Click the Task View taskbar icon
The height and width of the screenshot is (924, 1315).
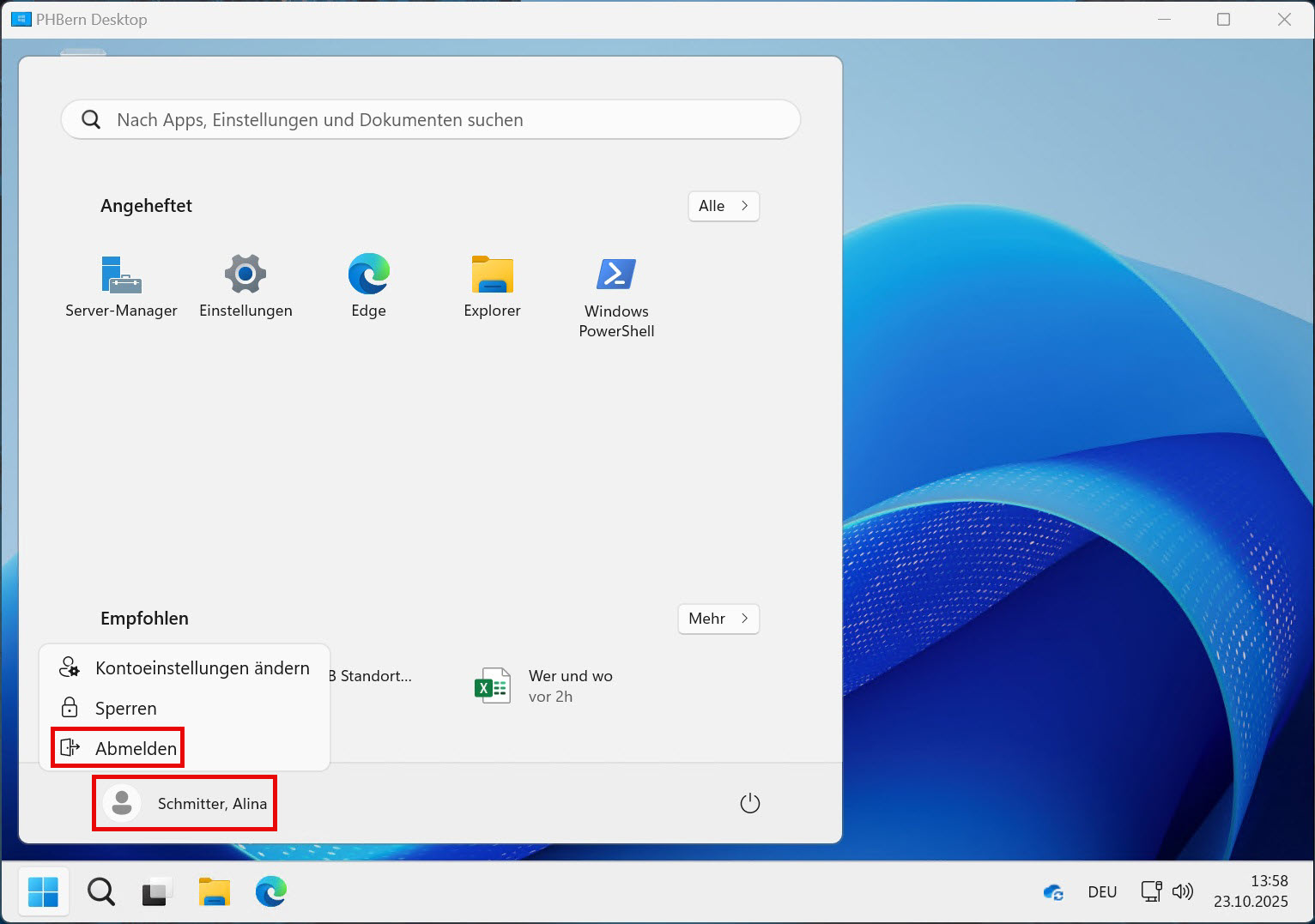click(x=156, y=891)
